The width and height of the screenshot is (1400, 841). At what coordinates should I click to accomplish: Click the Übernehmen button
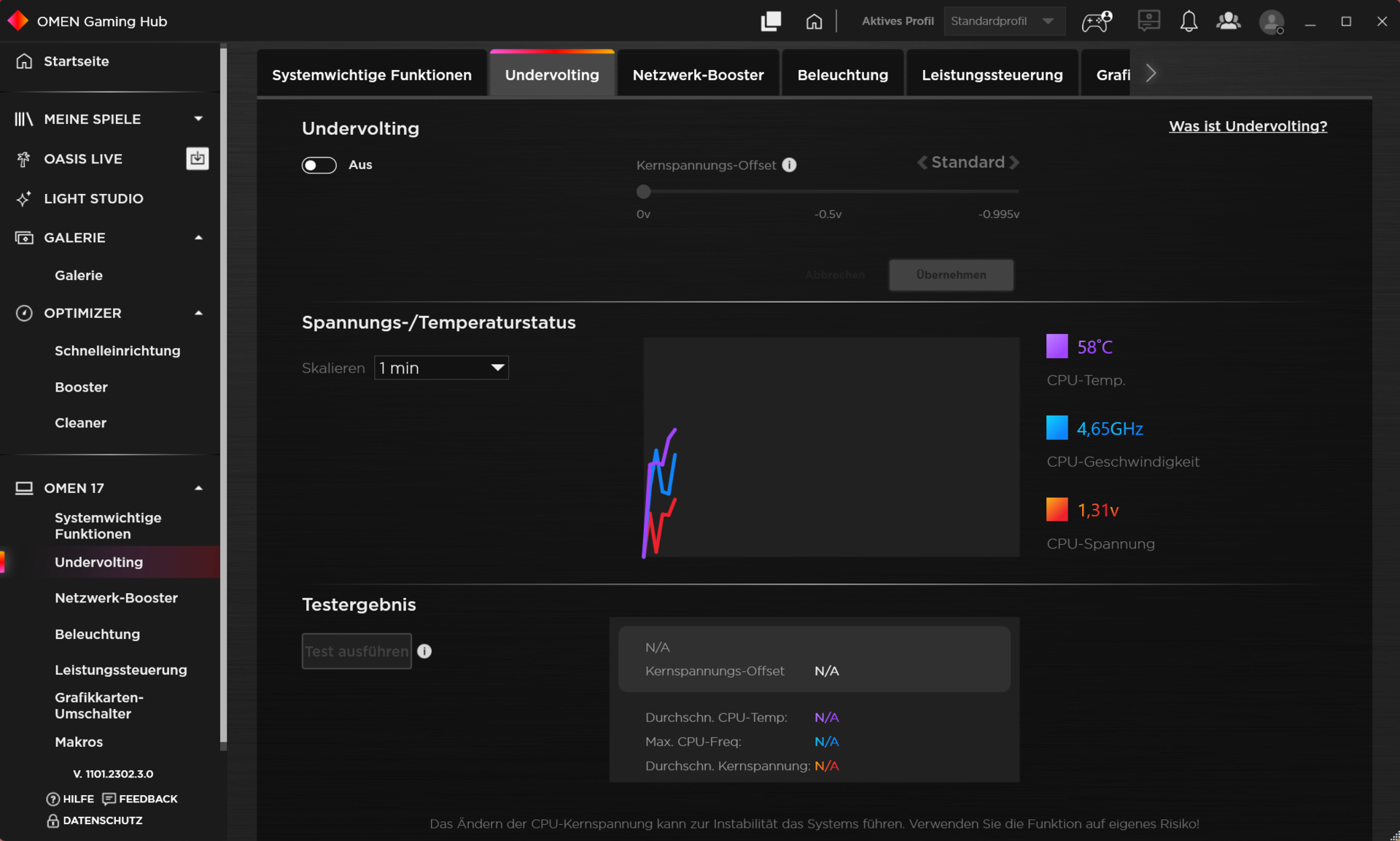[951, 275]
